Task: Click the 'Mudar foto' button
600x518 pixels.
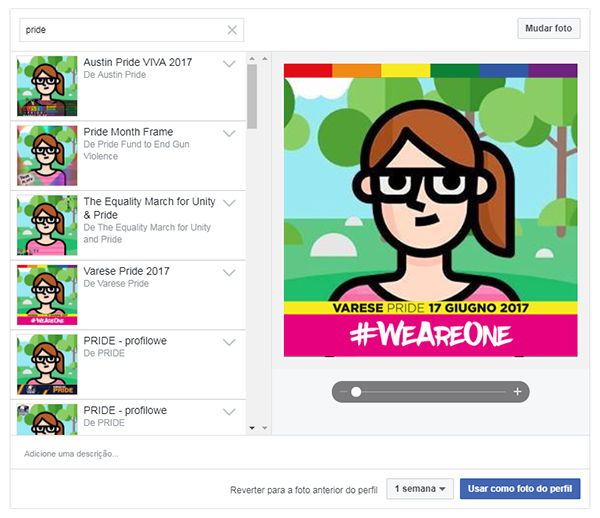Action: click(549, 28)
